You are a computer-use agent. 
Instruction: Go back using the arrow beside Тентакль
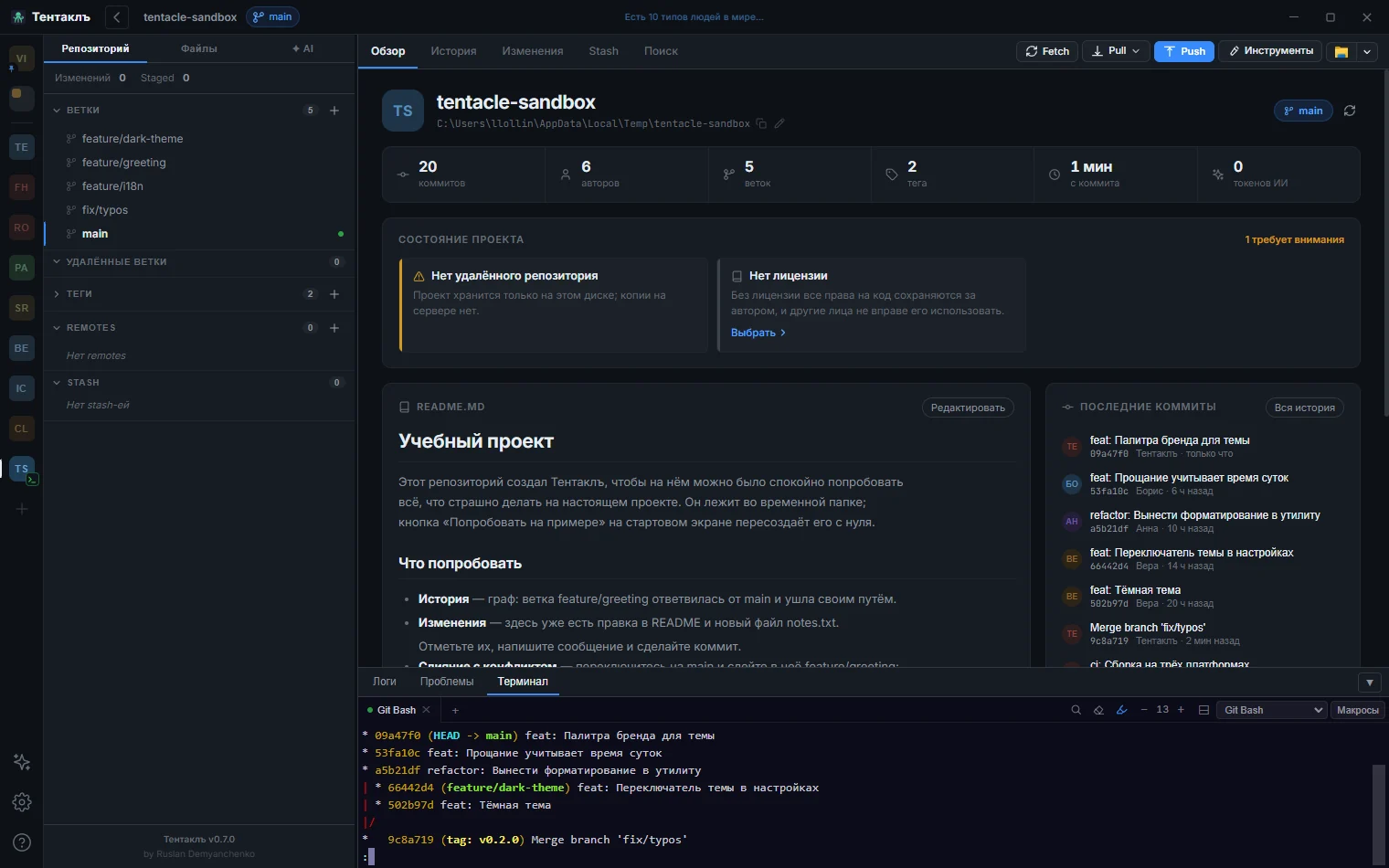[117, 16]
